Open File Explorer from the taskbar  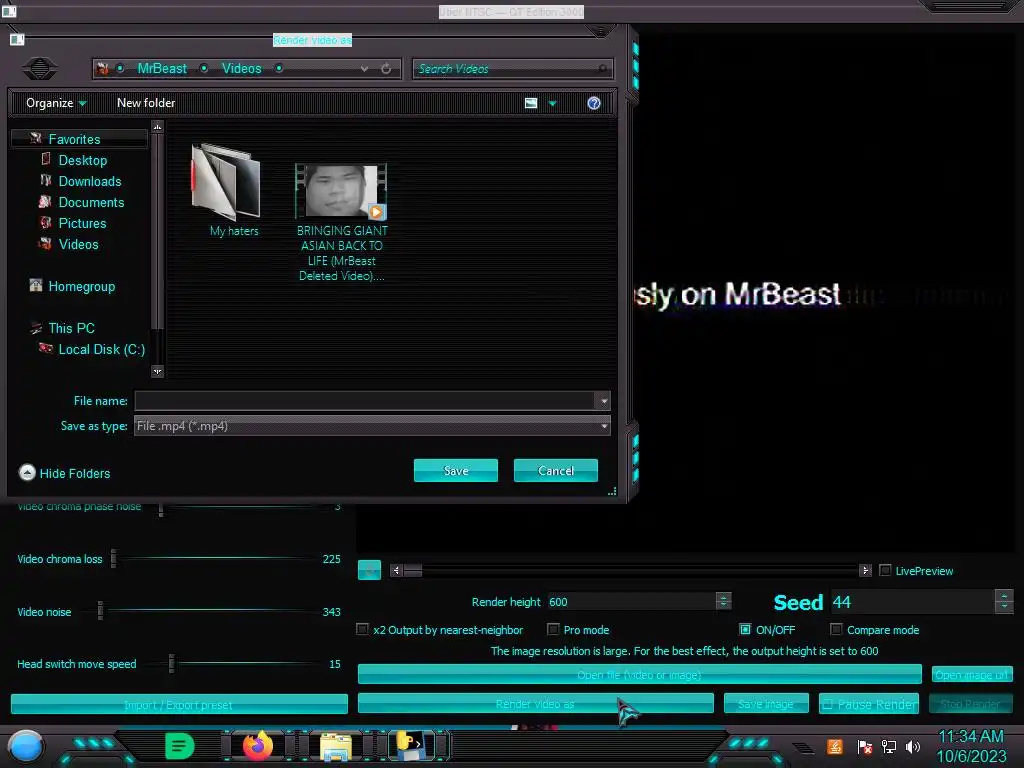(x=336, y=746)
